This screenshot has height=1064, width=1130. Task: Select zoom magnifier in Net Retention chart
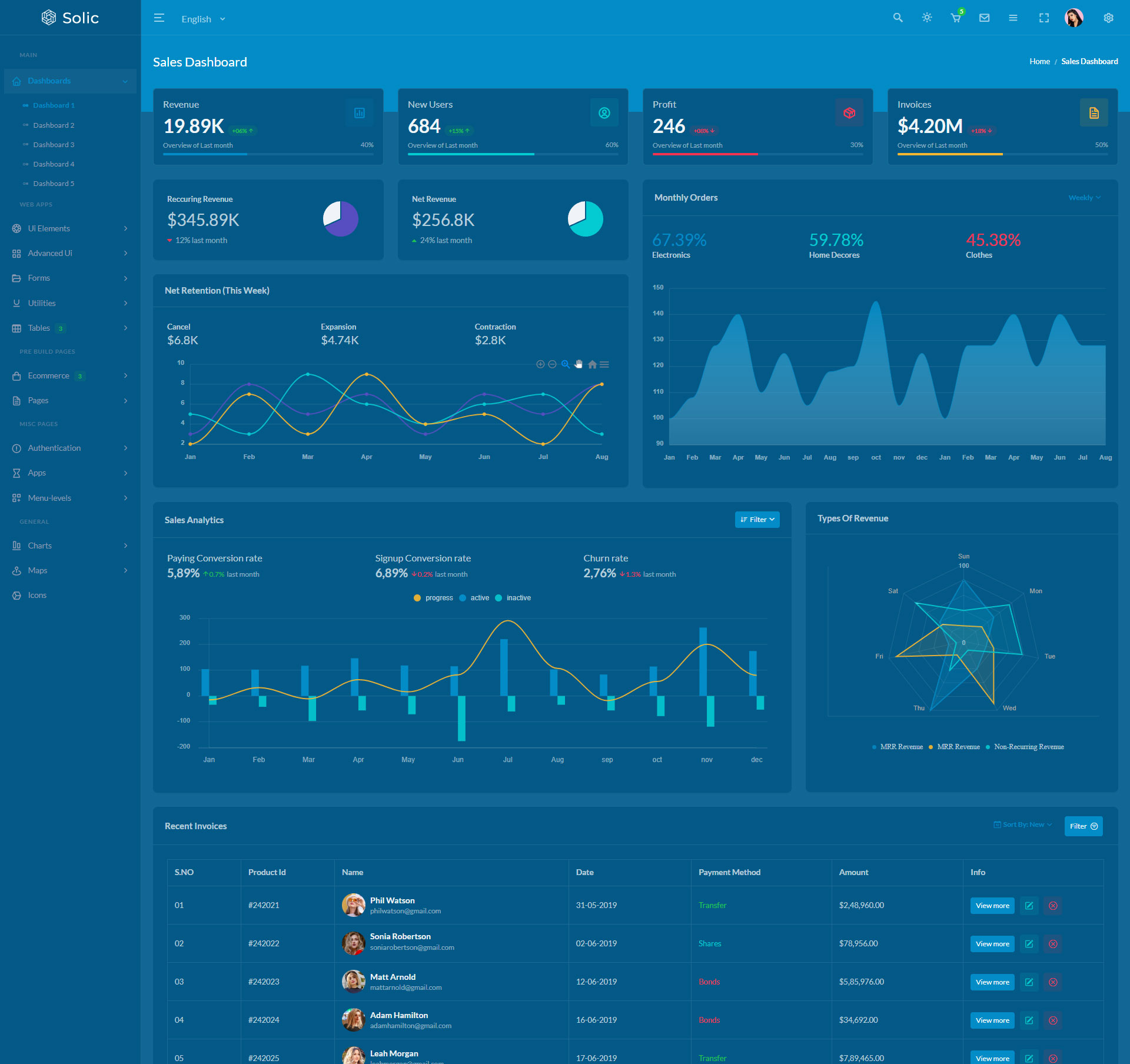[x=565, y=364]
